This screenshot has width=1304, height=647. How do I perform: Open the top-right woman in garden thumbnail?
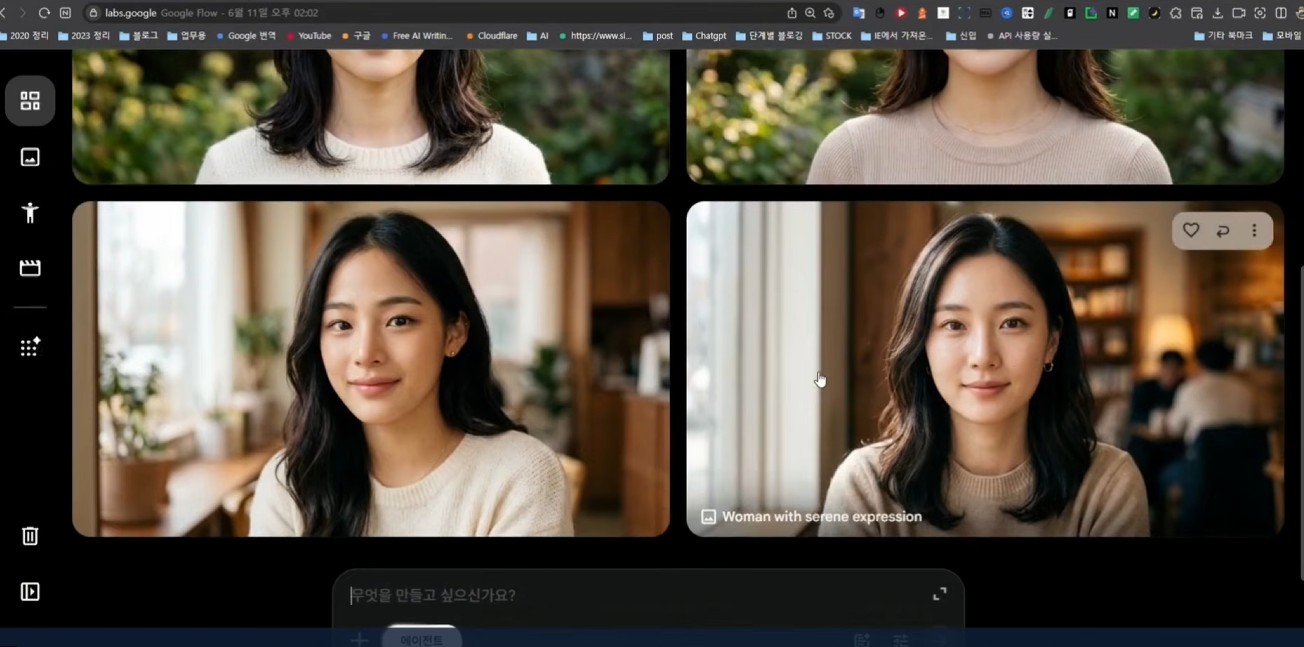[x=985, y=116]
